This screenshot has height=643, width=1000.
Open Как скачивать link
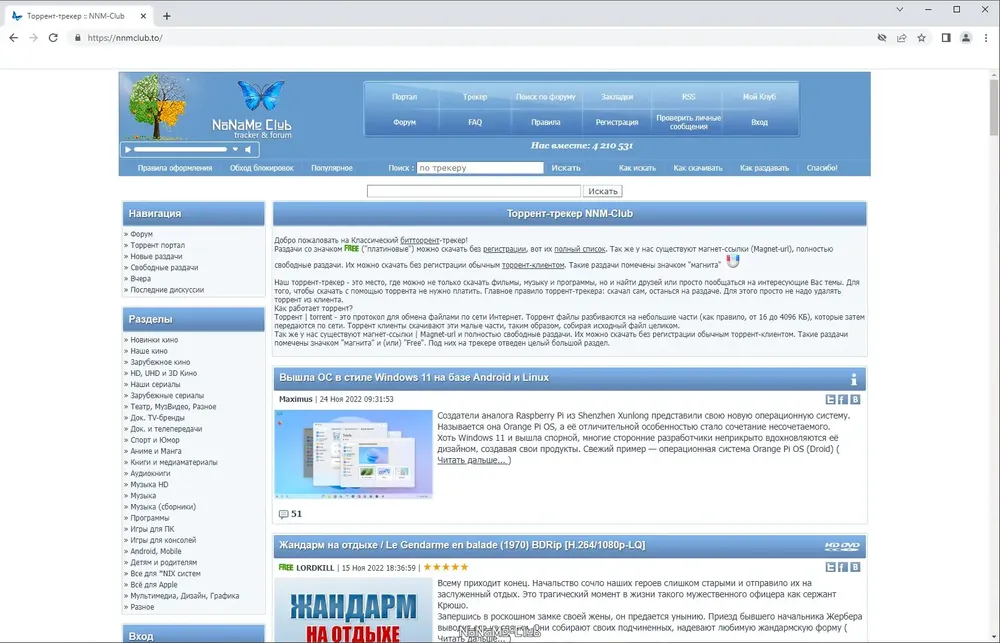click(x=698, y=168)
